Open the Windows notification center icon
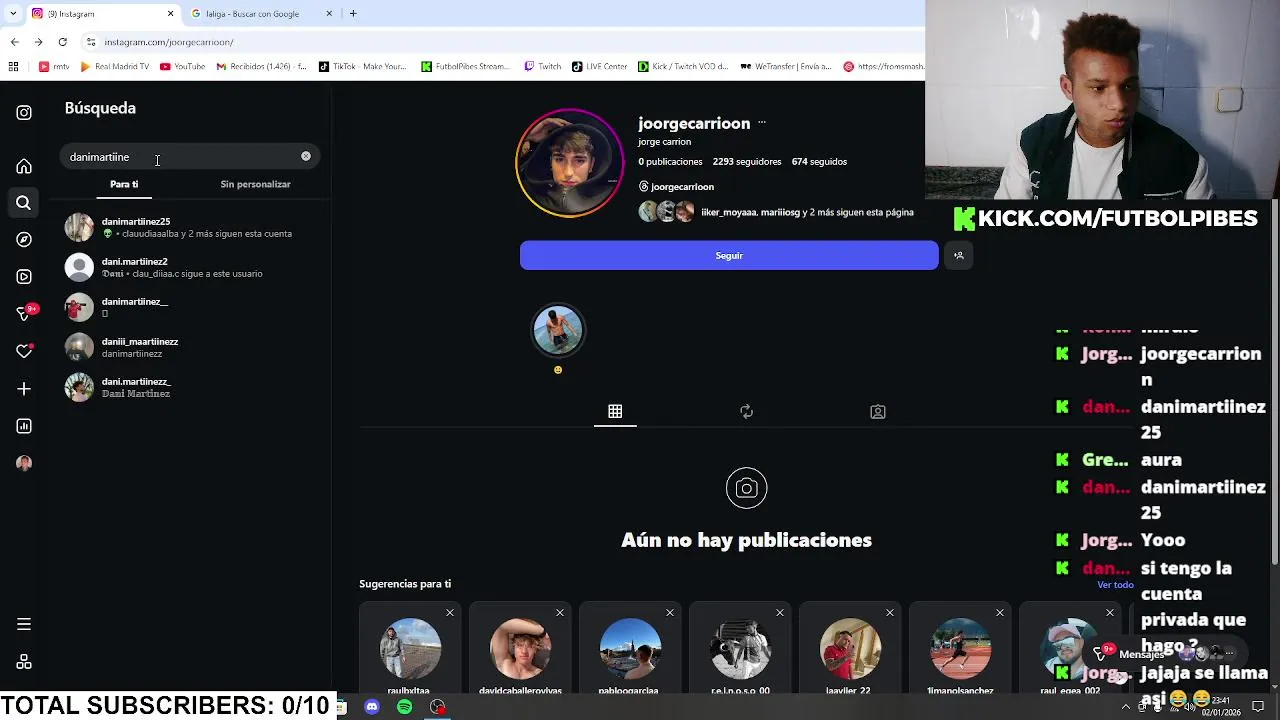This screenshot has width=1280, height=720. 1258,707
